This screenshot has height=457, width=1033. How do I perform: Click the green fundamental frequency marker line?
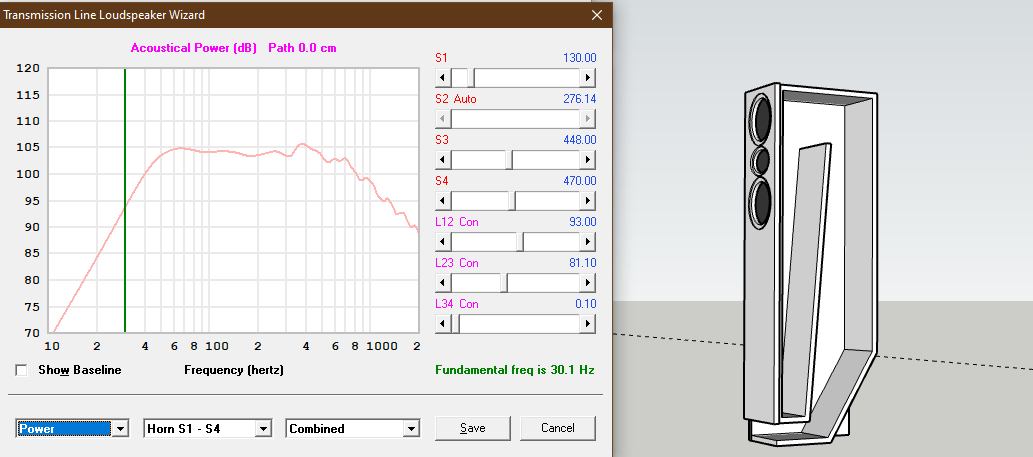125,200
